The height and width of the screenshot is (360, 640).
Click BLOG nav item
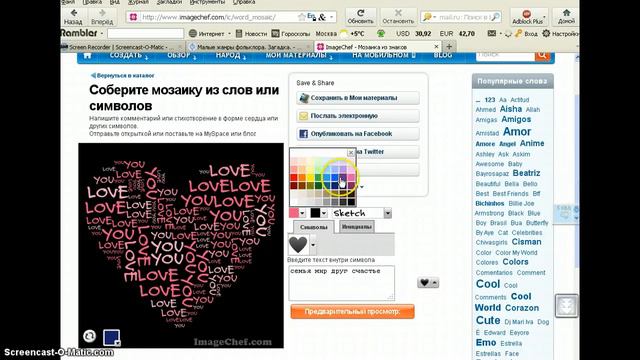[443, 55]
